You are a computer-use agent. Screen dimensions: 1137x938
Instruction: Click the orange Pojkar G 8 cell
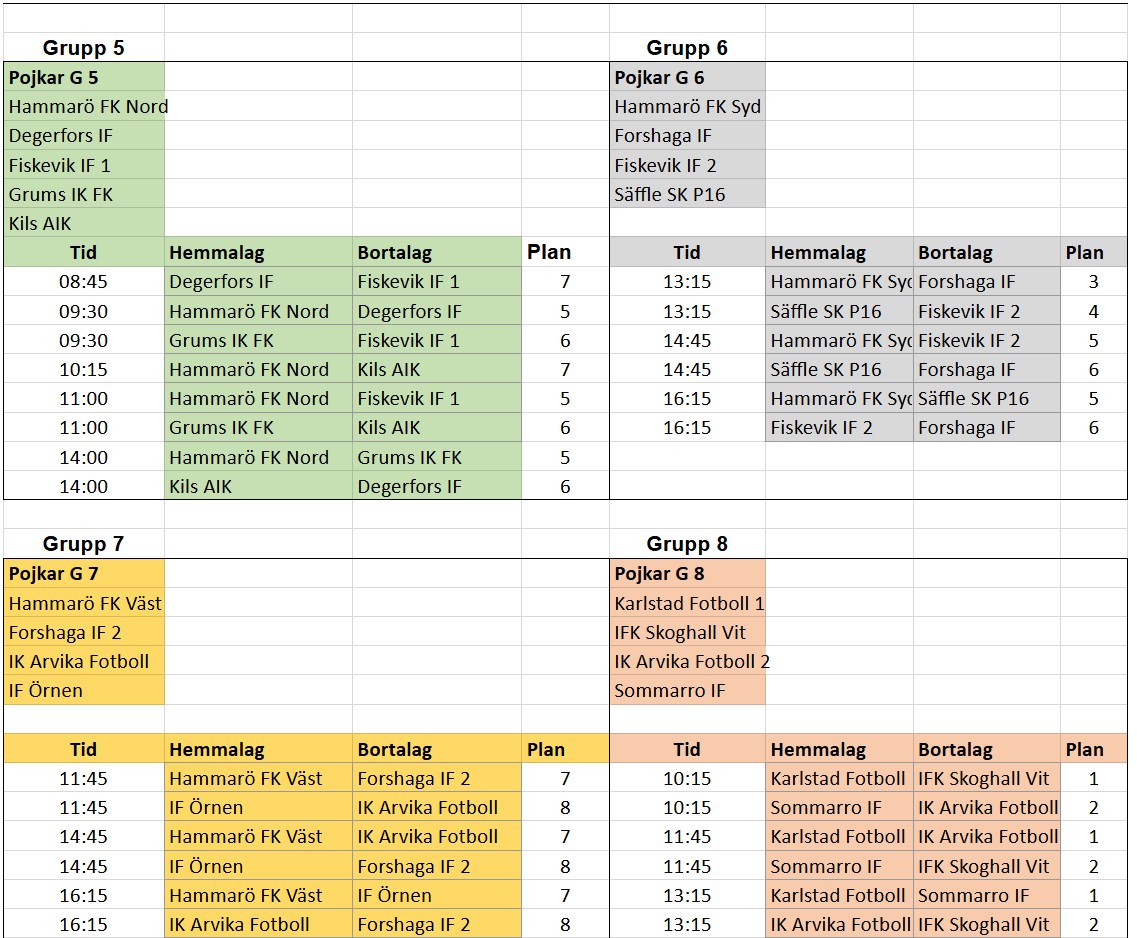pos(687,574)
